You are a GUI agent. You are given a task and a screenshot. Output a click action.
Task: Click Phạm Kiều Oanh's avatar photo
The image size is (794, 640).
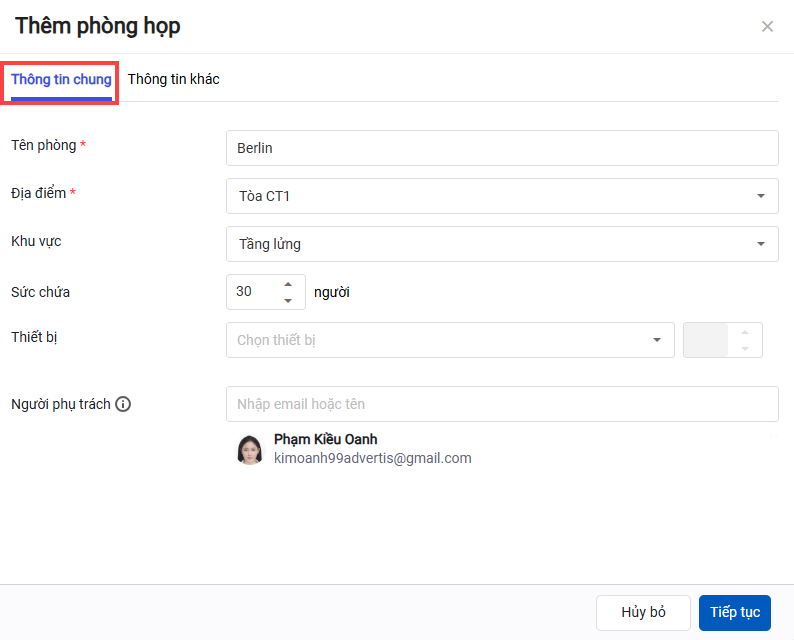point(250,450)
